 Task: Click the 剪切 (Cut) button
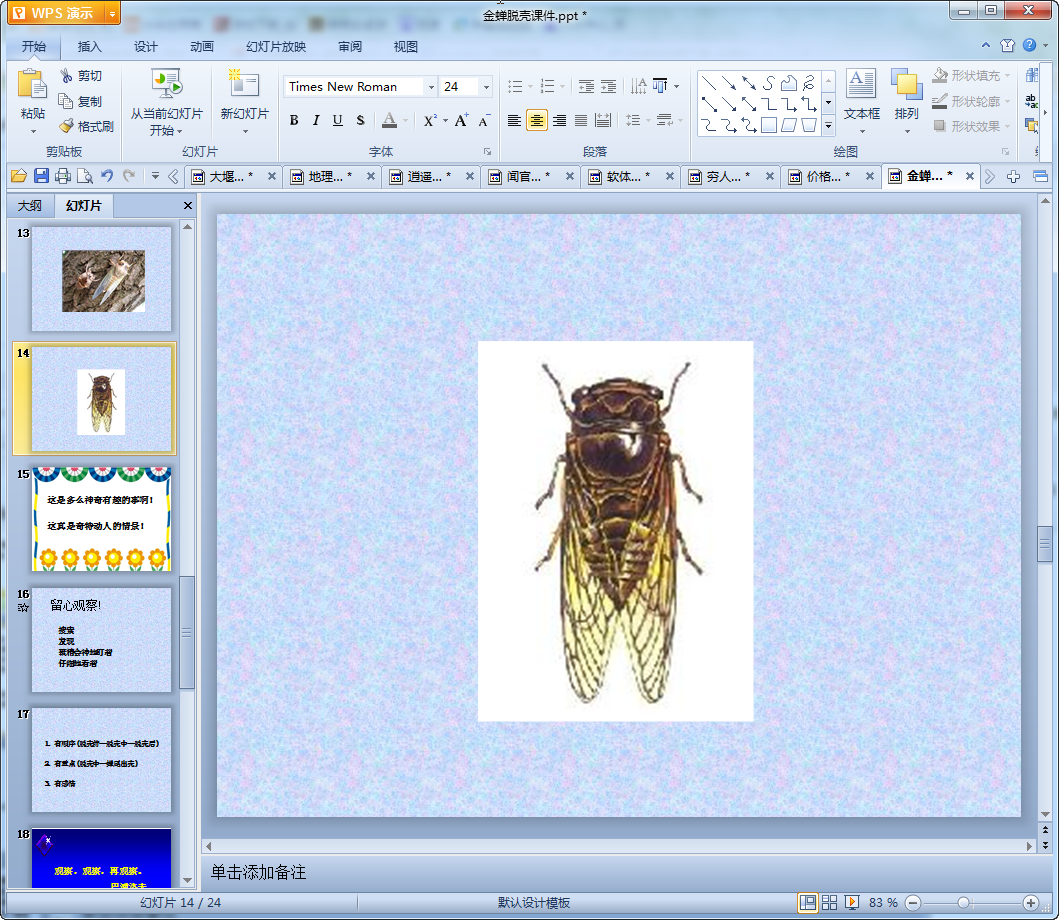pos(80,76)
